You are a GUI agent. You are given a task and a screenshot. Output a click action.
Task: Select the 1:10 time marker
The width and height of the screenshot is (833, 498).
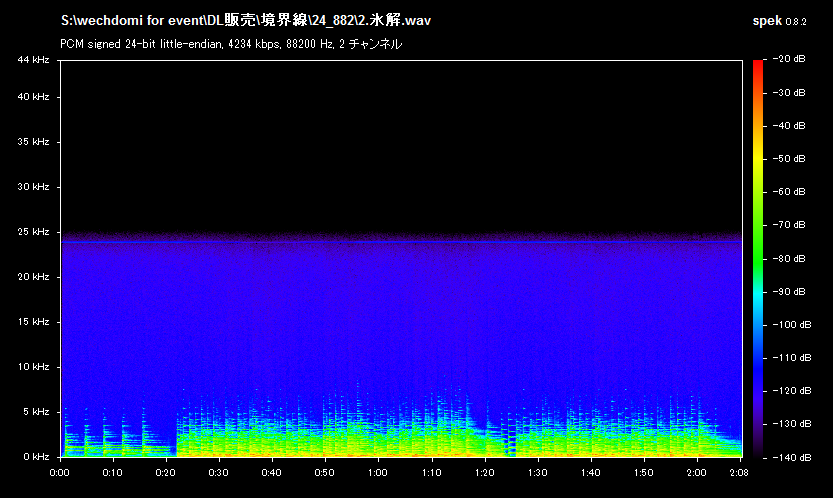coord(431,473)
